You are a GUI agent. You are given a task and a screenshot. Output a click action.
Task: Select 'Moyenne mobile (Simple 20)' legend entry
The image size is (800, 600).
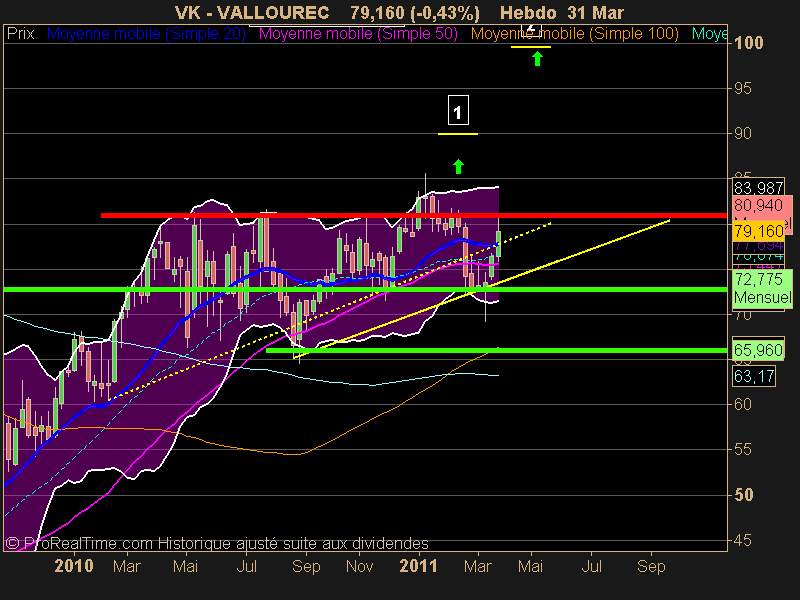[x=146, y=34]
